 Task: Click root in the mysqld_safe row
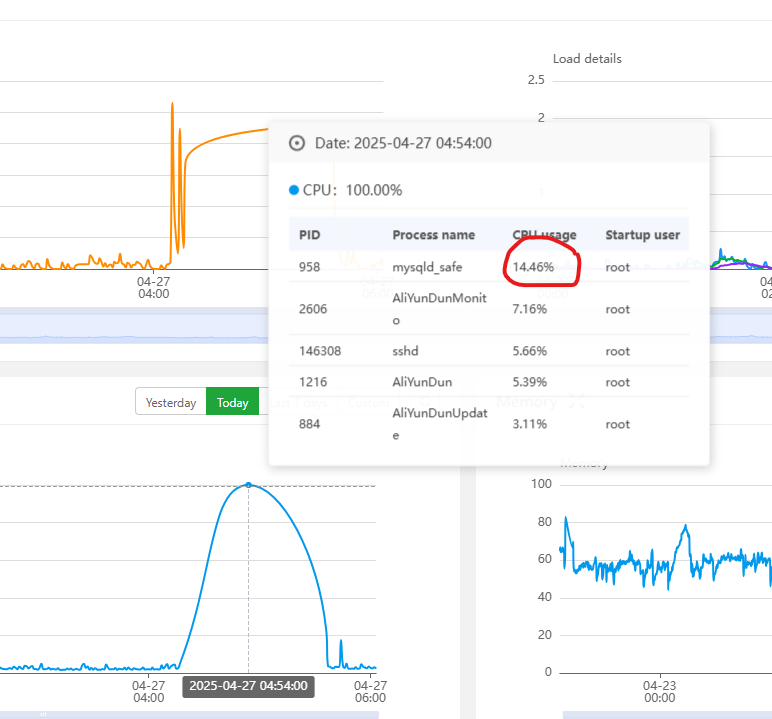click(617, 267)
